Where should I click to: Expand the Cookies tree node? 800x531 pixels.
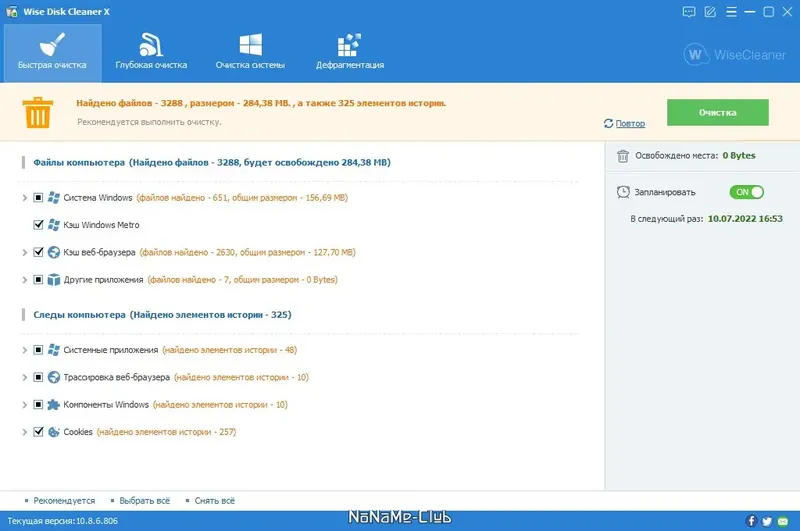[x=24, y=432]
